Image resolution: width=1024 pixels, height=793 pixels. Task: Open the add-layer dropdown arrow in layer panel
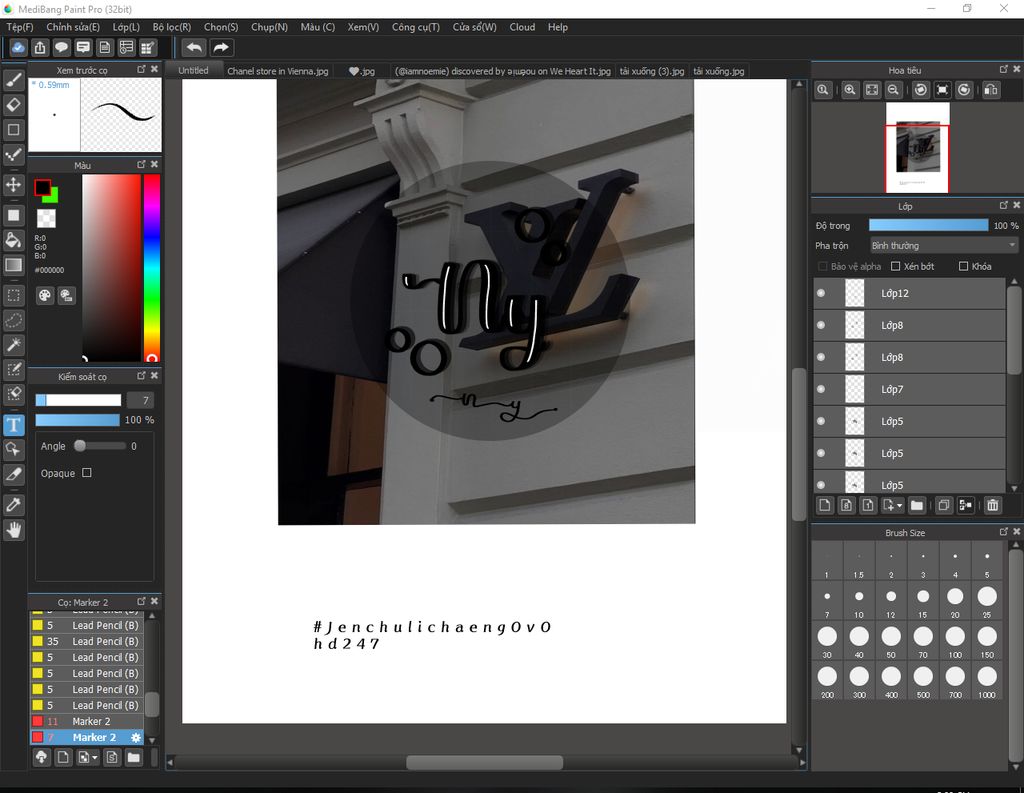[899, 505]
